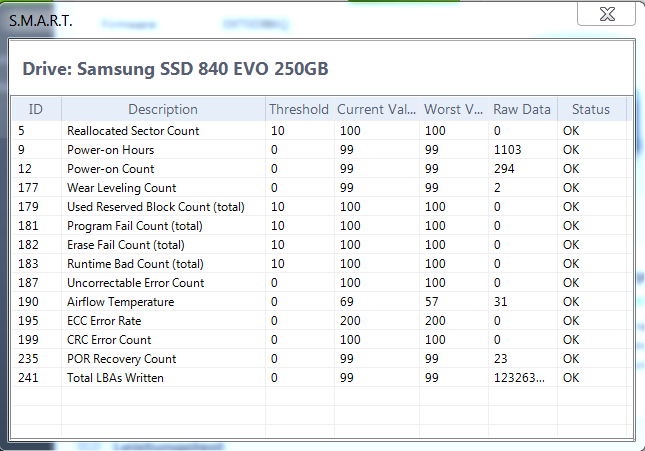Select Runtime Bad Count (total) row

(x=320, y=264)
